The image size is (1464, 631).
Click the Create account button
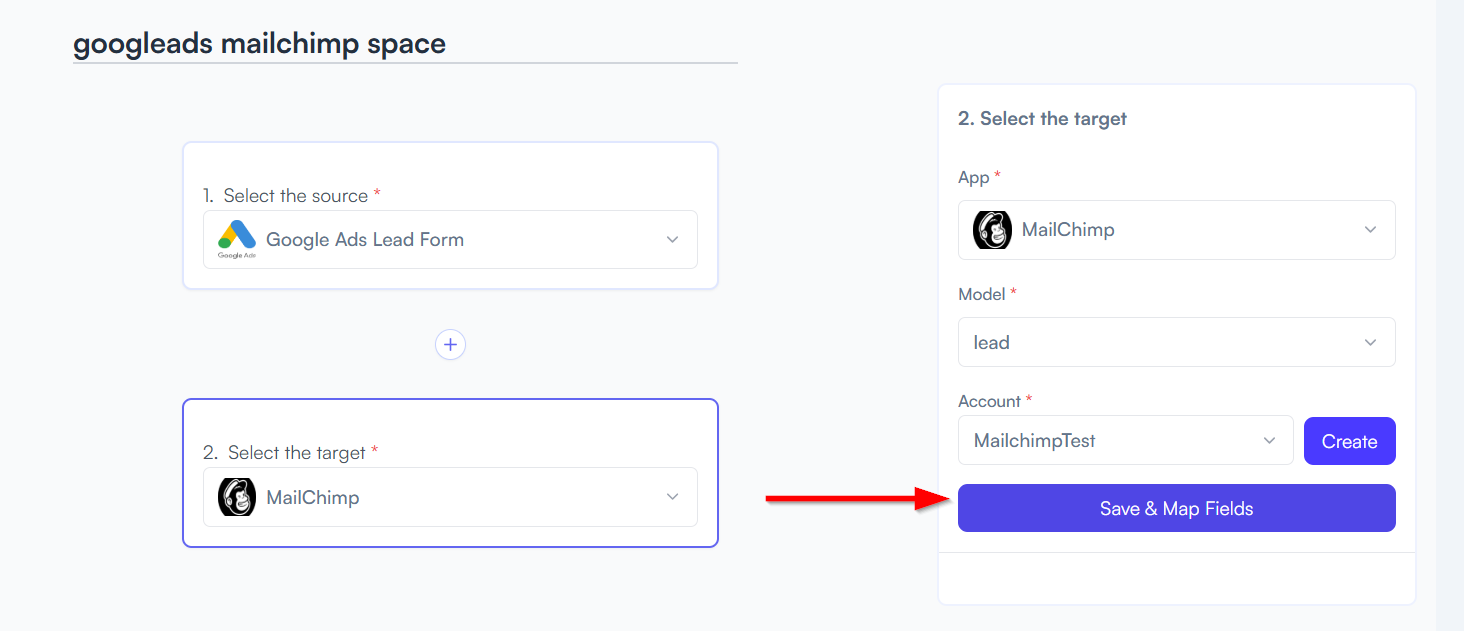coord(1349,441)
